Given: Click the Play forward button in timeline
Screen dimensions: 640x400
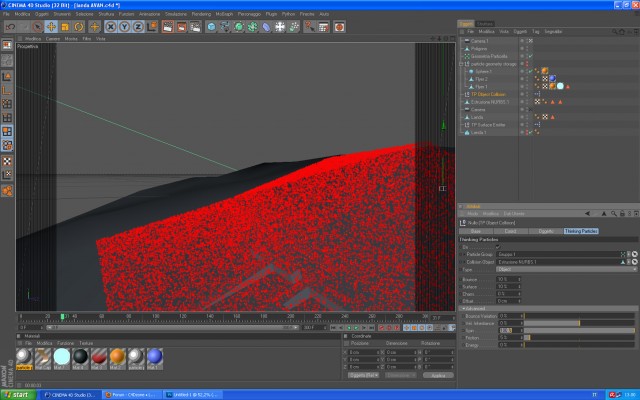Looking at the screenshot, I should pyautogui.click(x=356, y=328).
